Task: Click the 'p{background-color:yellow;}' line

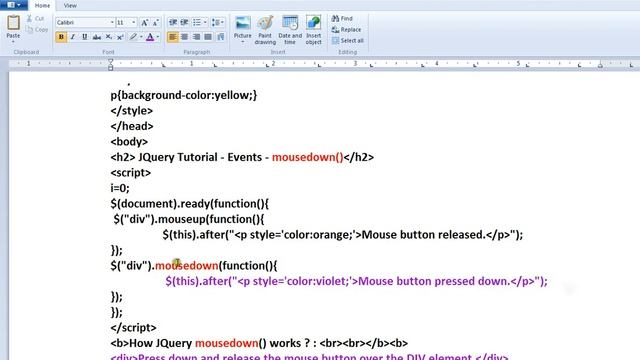Action: [184, 95]
